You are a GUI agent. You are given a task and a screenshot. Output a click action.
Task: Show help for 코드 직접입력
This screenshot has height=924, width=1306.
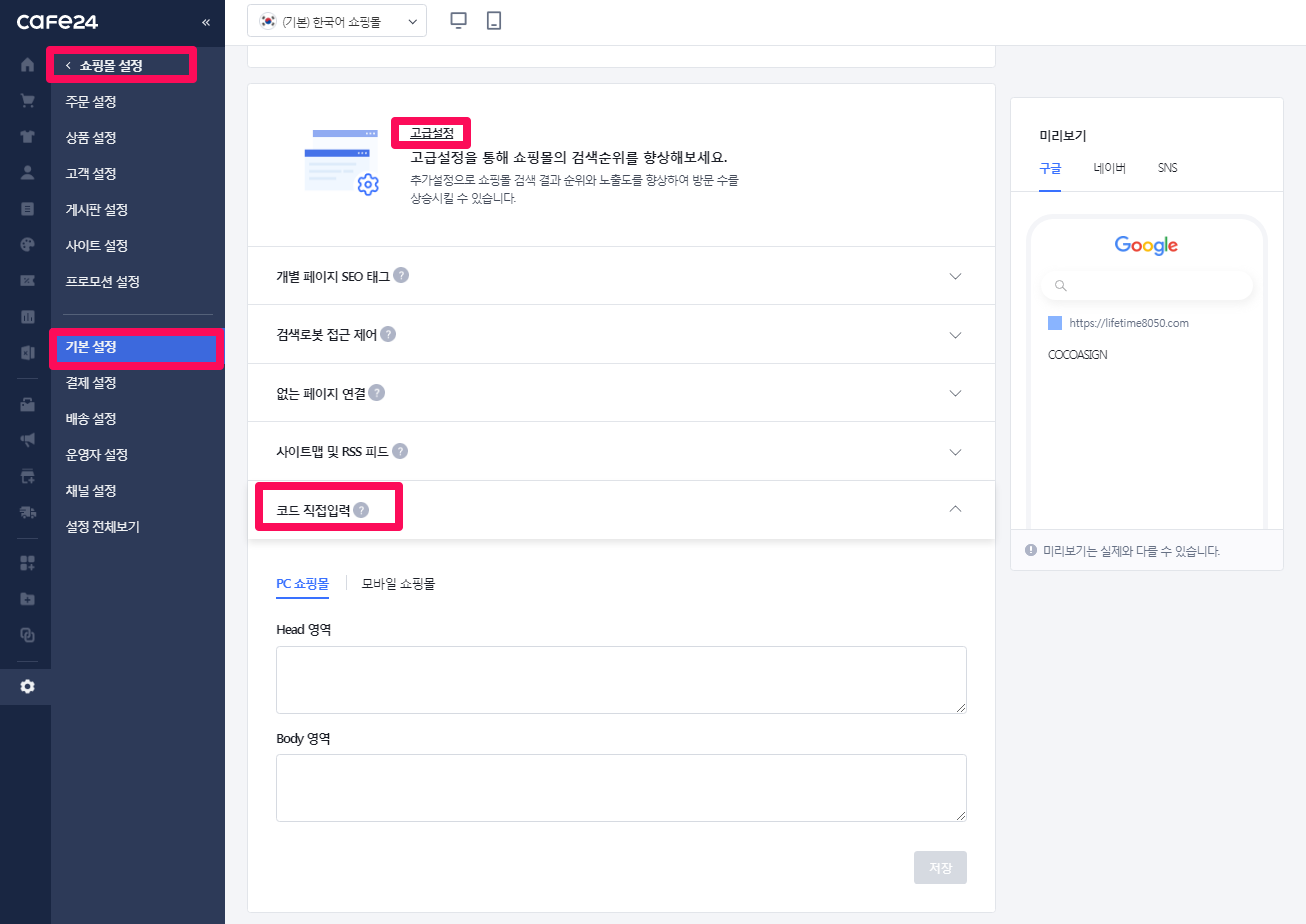click(361, 510)
